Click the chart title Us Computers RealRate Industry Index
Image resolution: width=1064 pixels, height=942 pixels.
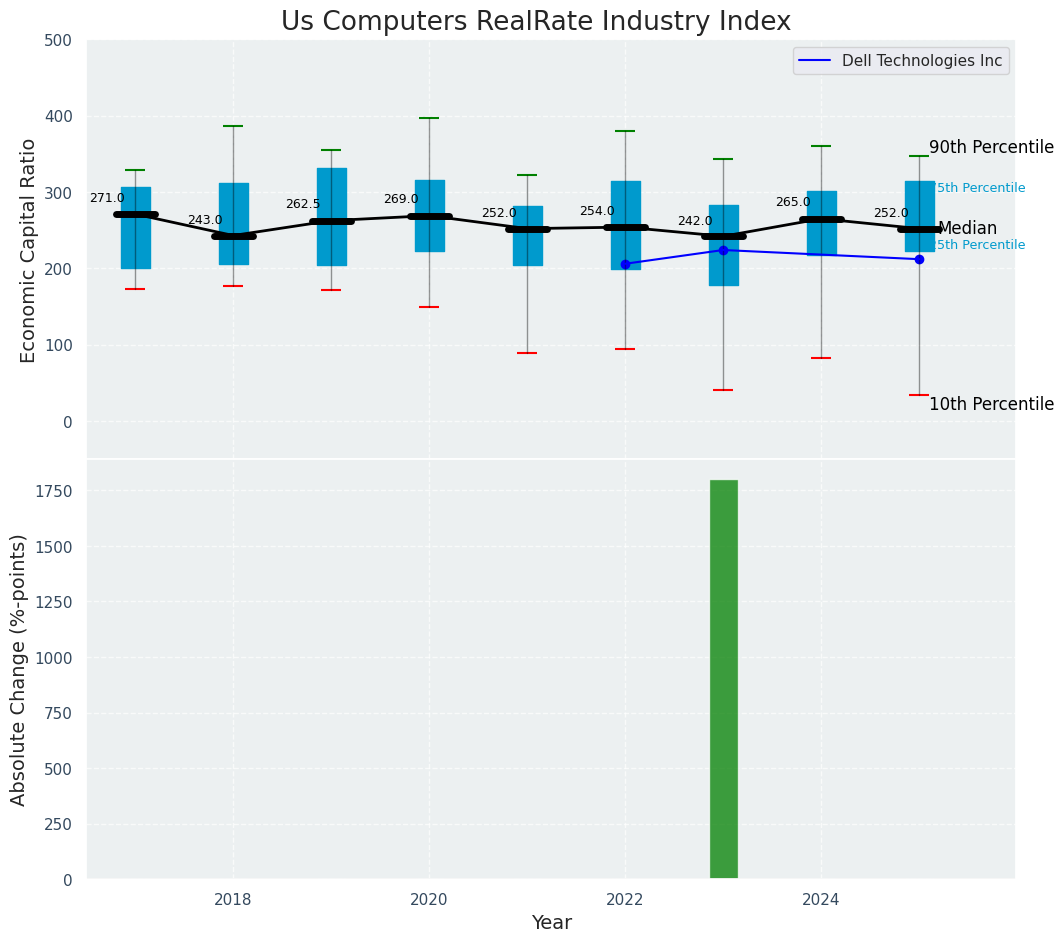[535, 22]
